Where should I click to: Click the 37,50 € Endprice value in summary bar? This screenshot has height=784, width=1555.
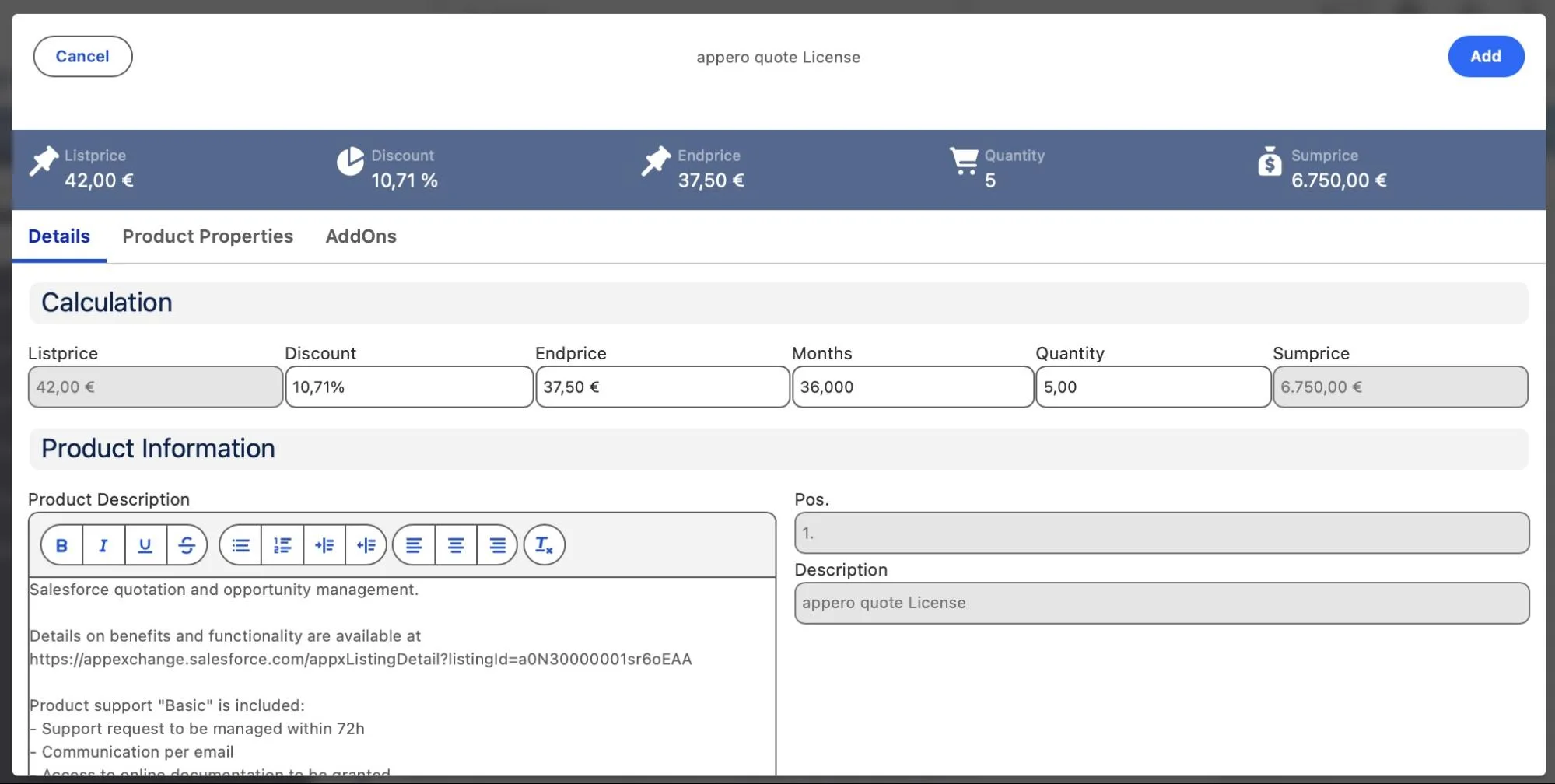click(711, 180)
